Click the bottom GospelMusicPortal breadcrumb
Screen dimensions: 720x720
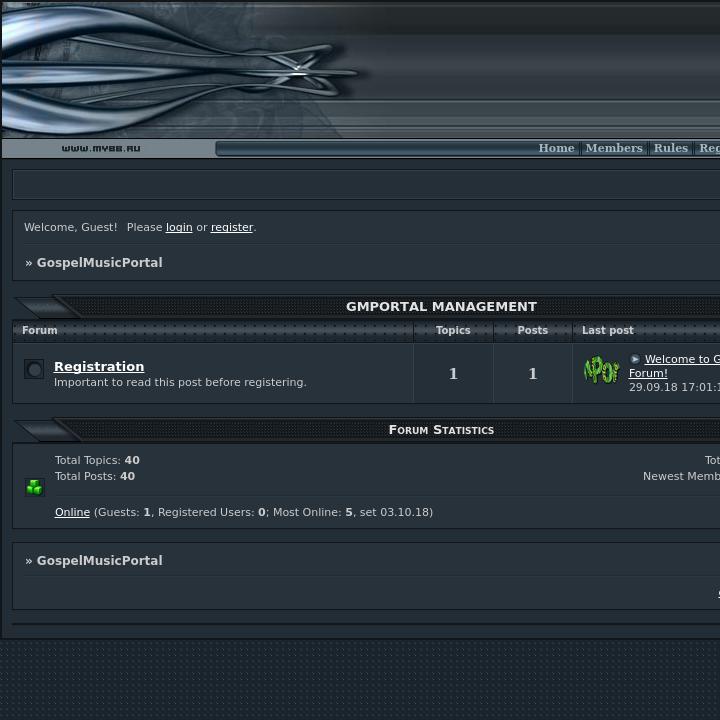point(99,561)
